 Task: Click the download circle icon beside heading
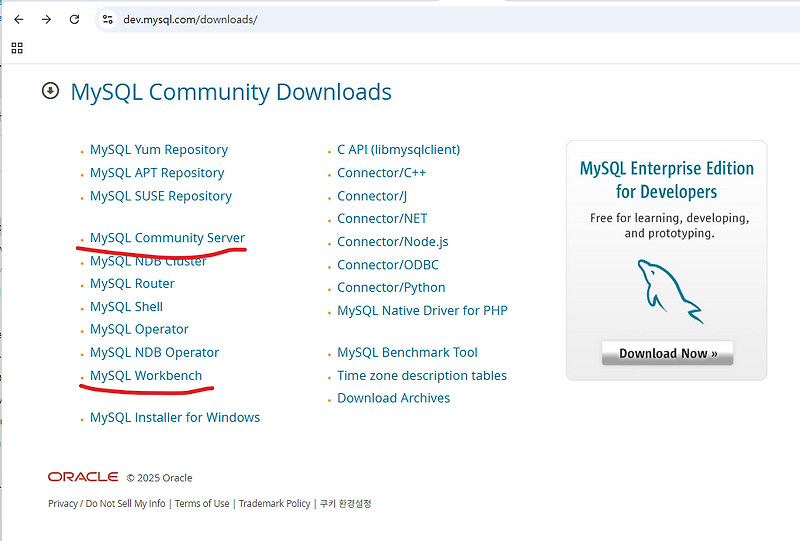(51, 91)
